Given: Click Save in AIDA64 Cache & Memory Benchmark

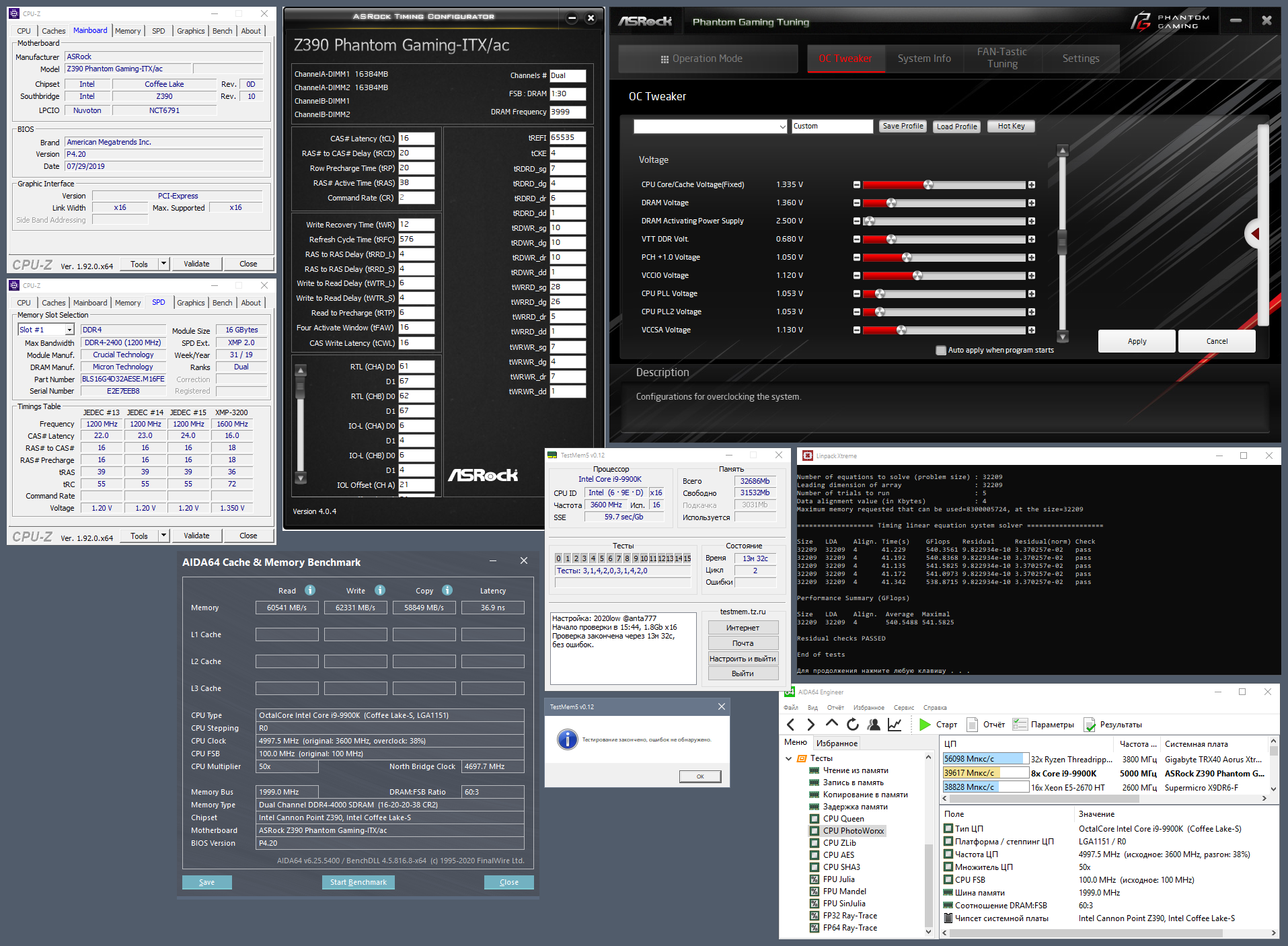Looking at the screenshot, I should [207, 882].
